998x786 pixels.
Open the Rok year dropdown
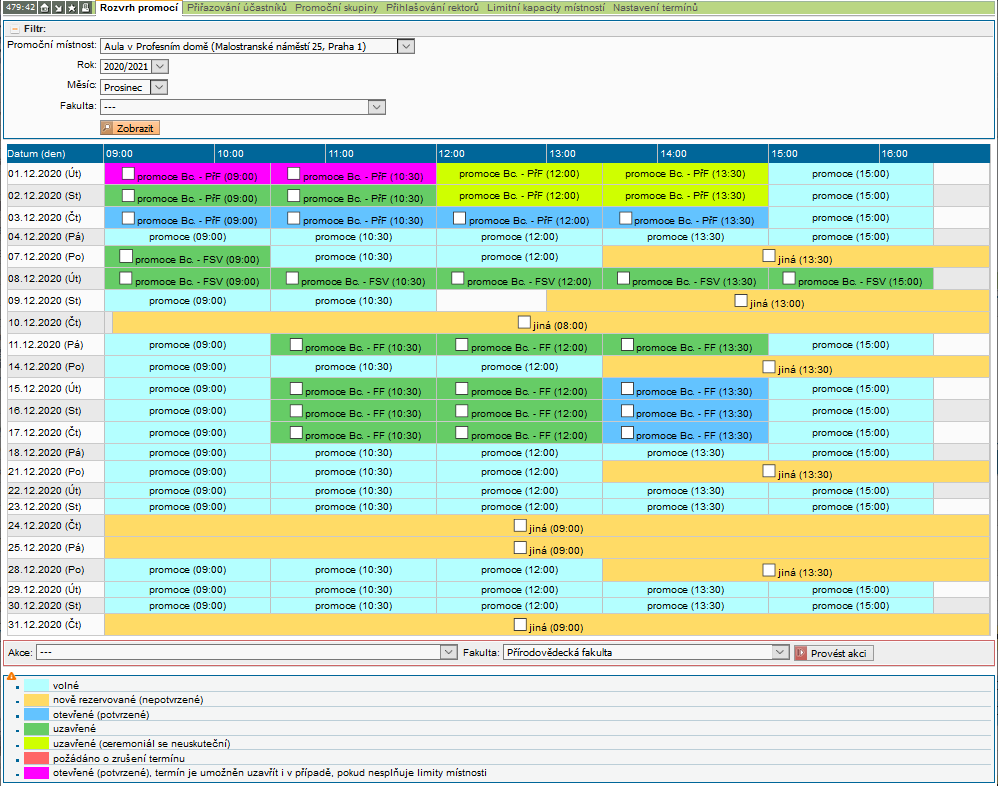(x=160, y=66)
